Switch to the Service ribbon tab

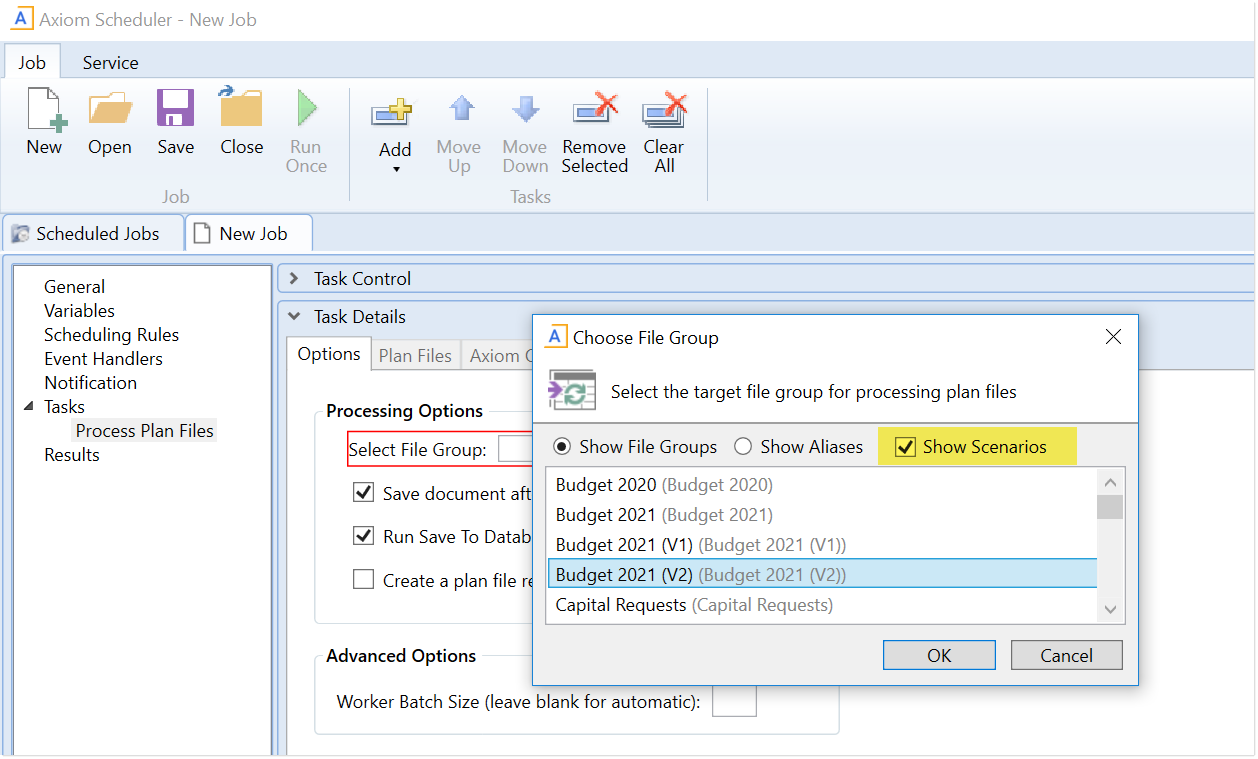point(110,62)
